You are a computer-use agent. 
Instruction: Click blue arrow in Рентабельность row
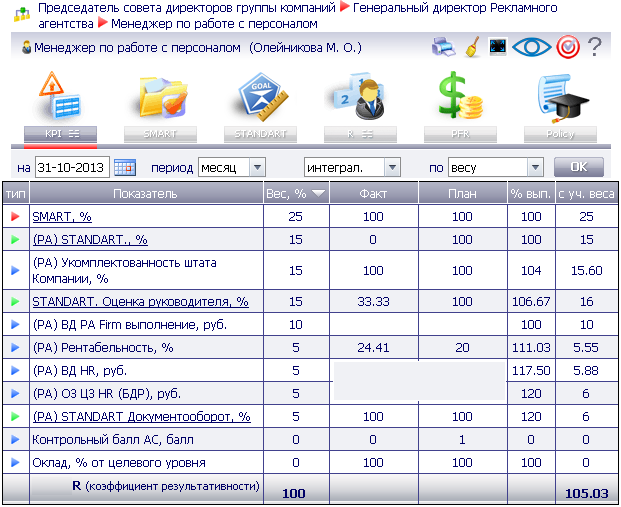tap(15, 347)
